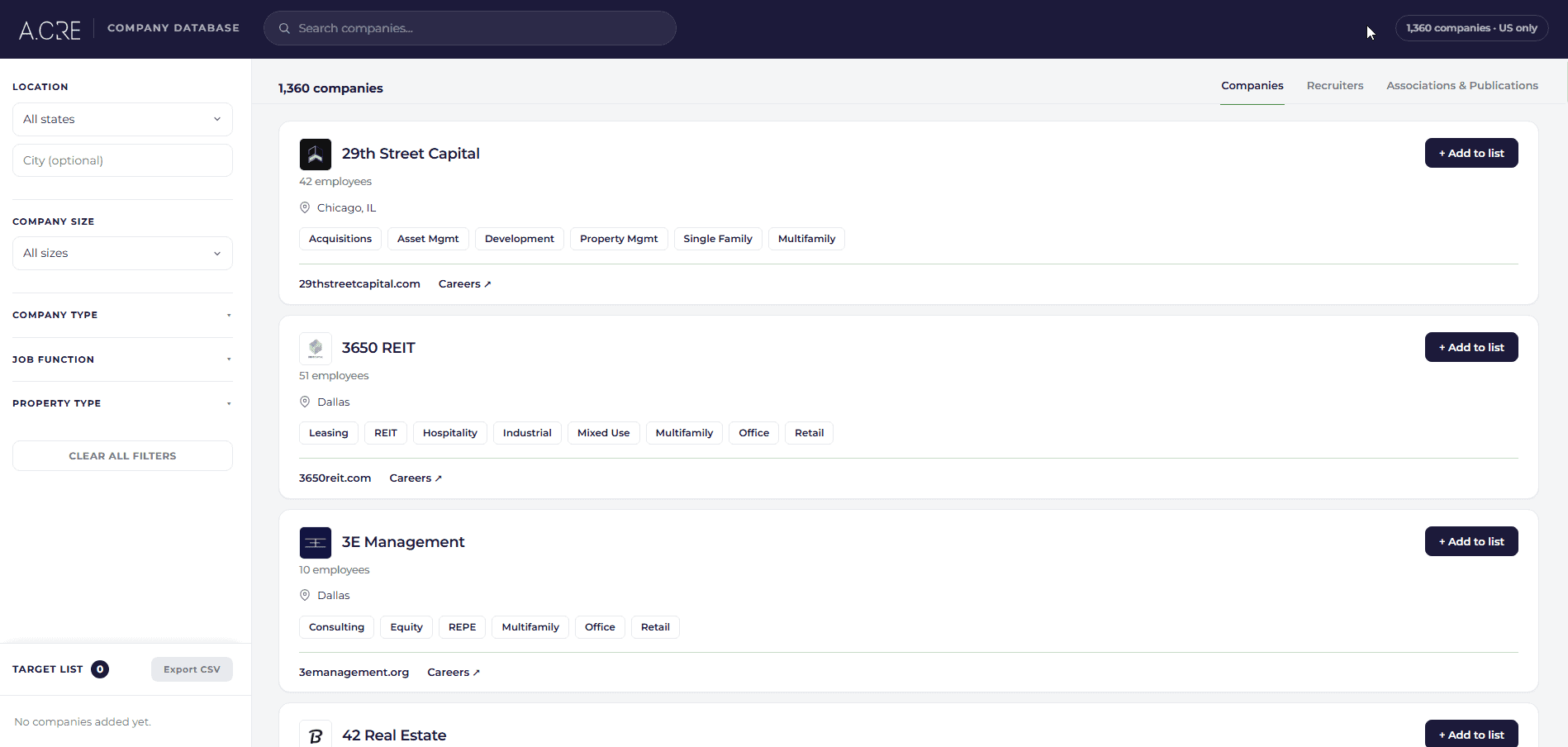Open the All sizes dropdown

122,253
